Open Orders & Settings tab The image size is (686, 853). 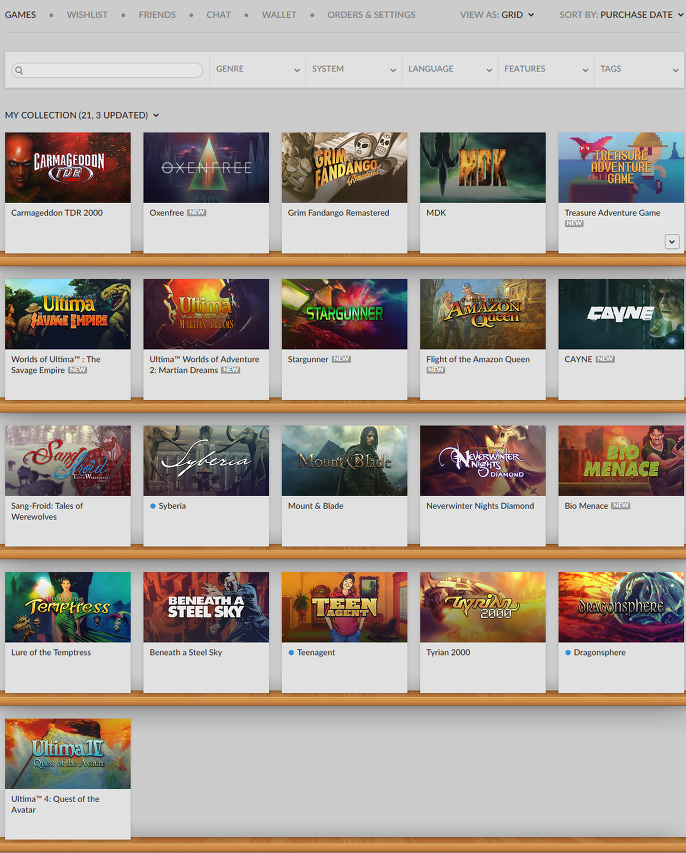tap(371, 15)
